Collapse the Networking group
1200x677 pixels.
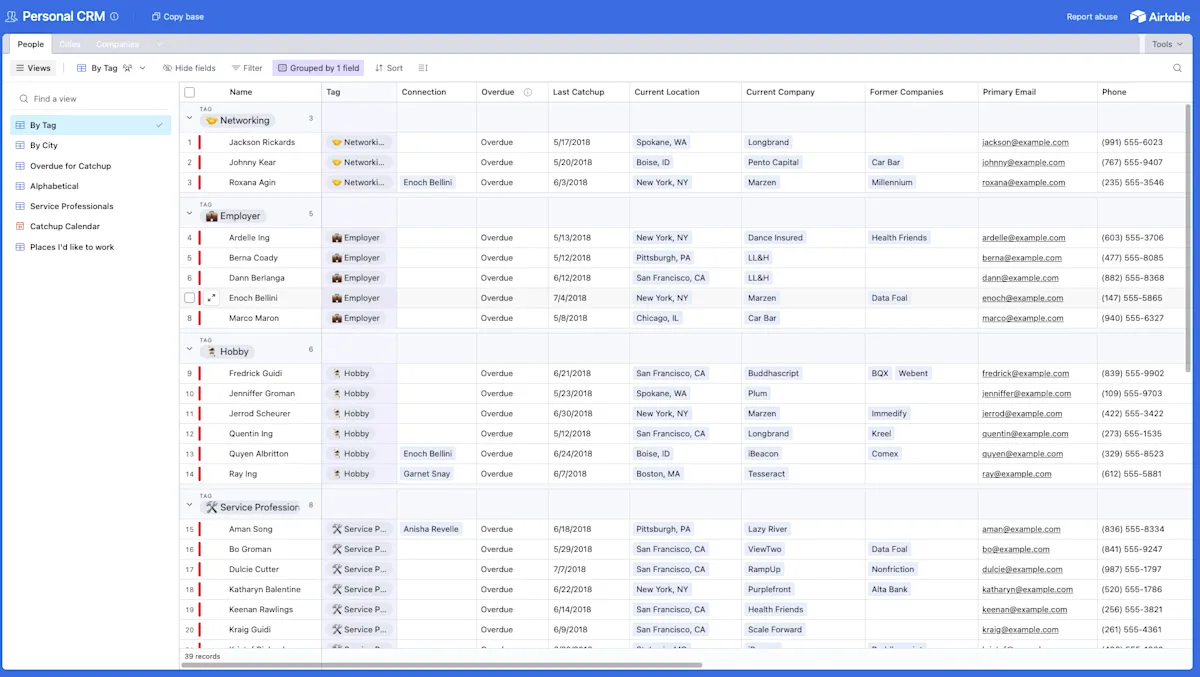point(189,118)
